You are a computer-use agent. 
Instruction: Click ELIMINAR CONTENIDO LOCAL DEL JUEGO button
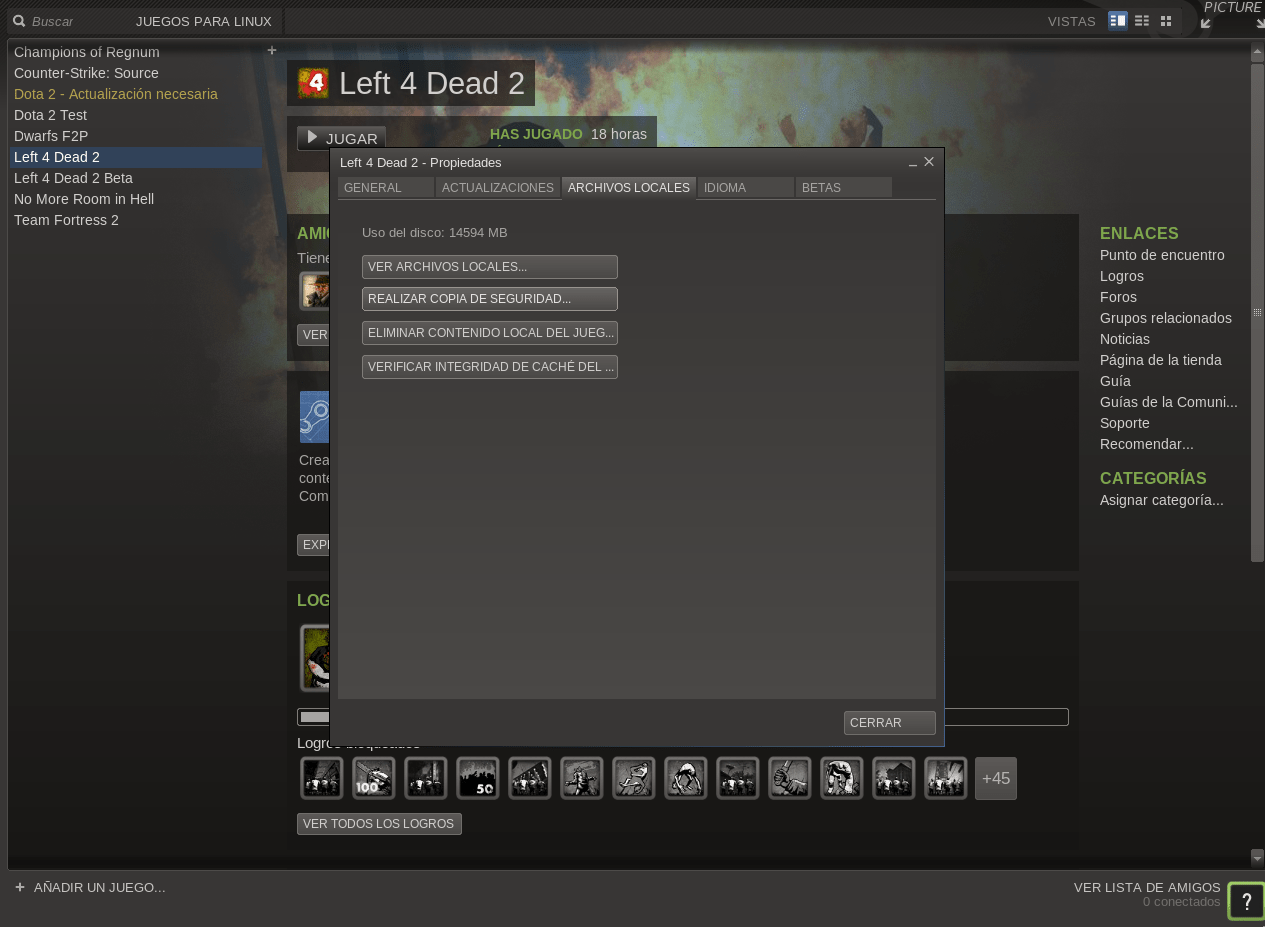490,333
